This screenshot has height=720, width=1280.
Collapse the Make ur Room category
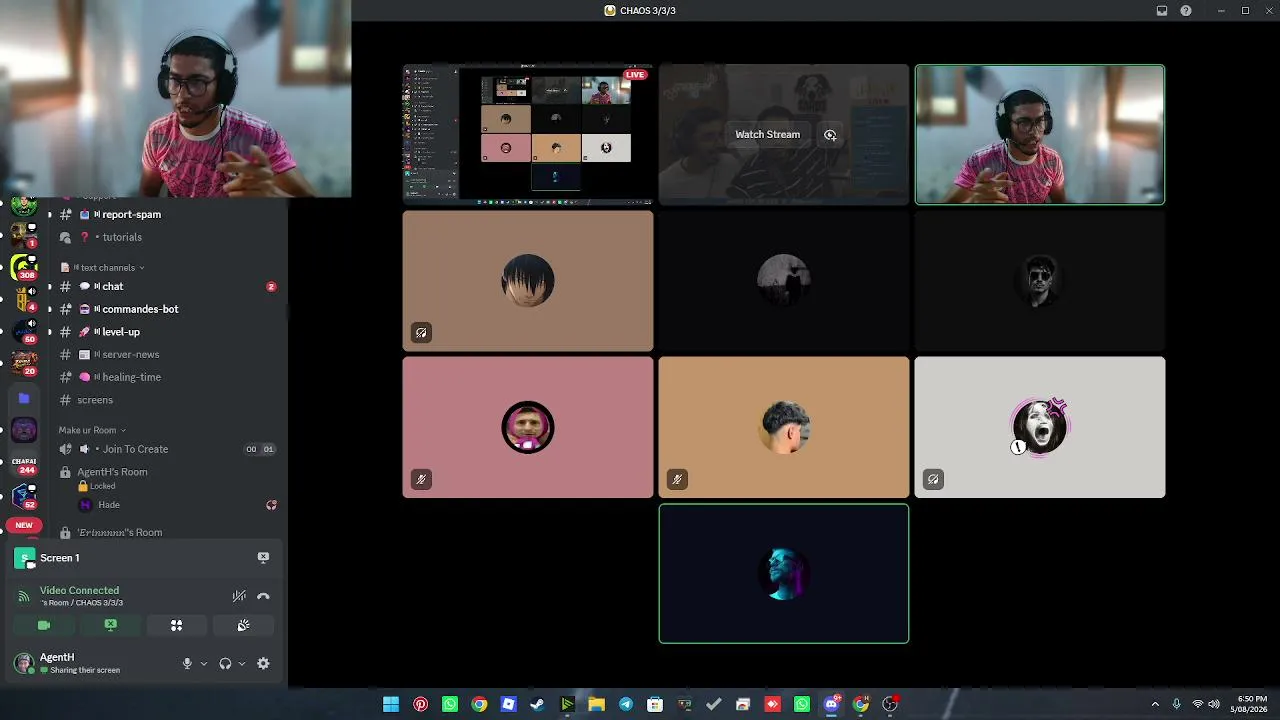point(92,430)
